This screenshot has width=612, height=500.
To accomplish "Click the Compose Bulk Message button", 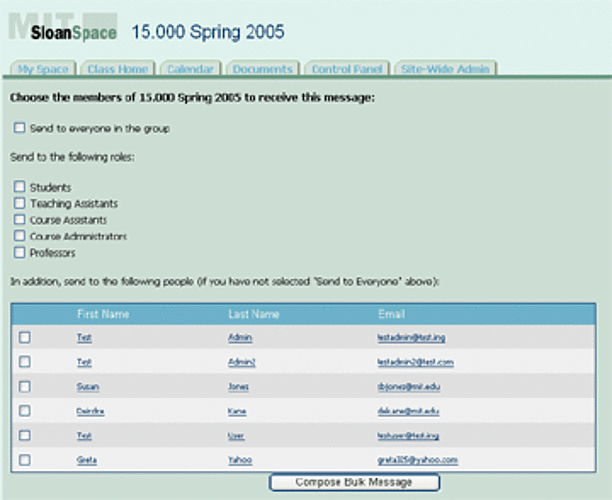I will point(354,482).
